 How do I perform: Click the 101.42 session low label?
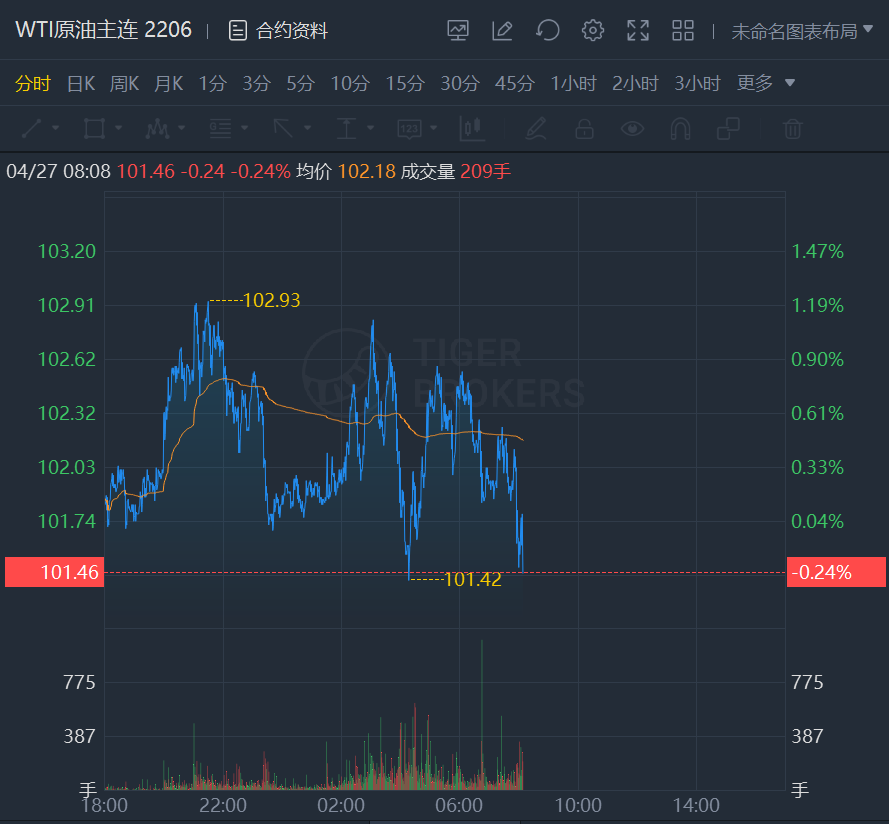[473, 580]
